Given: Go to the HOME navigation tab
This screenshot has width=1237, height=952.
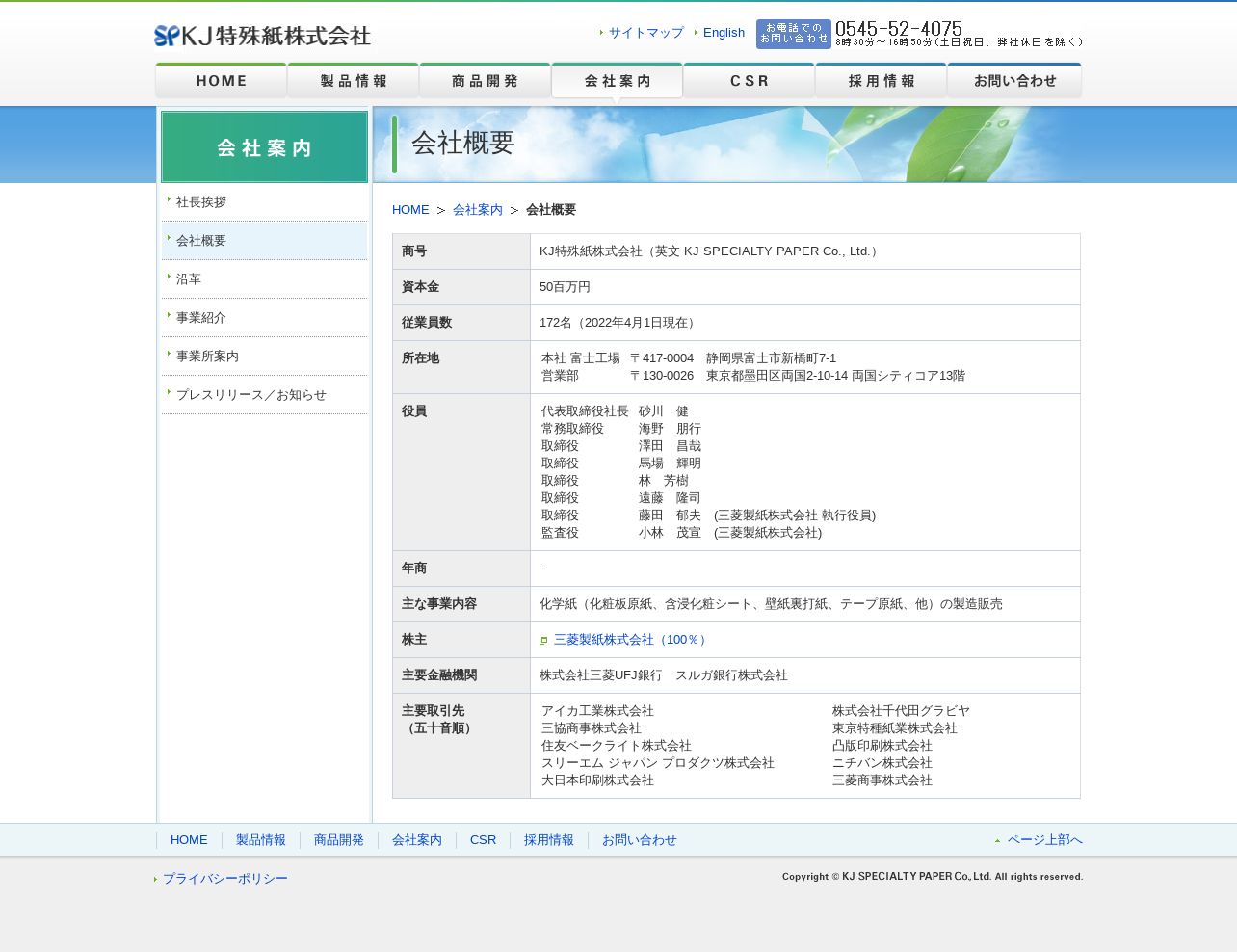Looking at the screenshot, I should [221, 81].
